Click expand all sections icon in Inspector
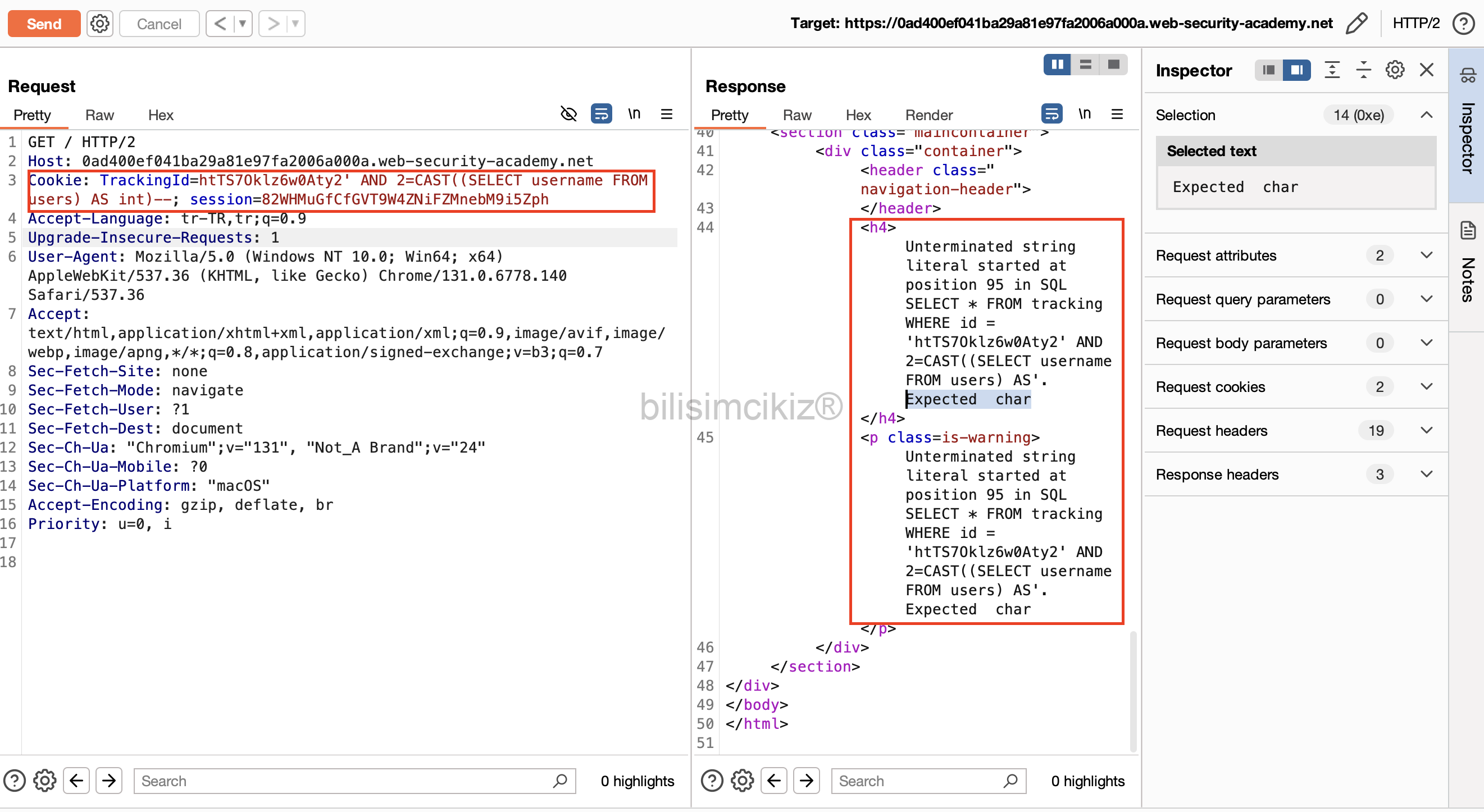This screenshot has height=812, width=1484. (x=1332, y=70)
